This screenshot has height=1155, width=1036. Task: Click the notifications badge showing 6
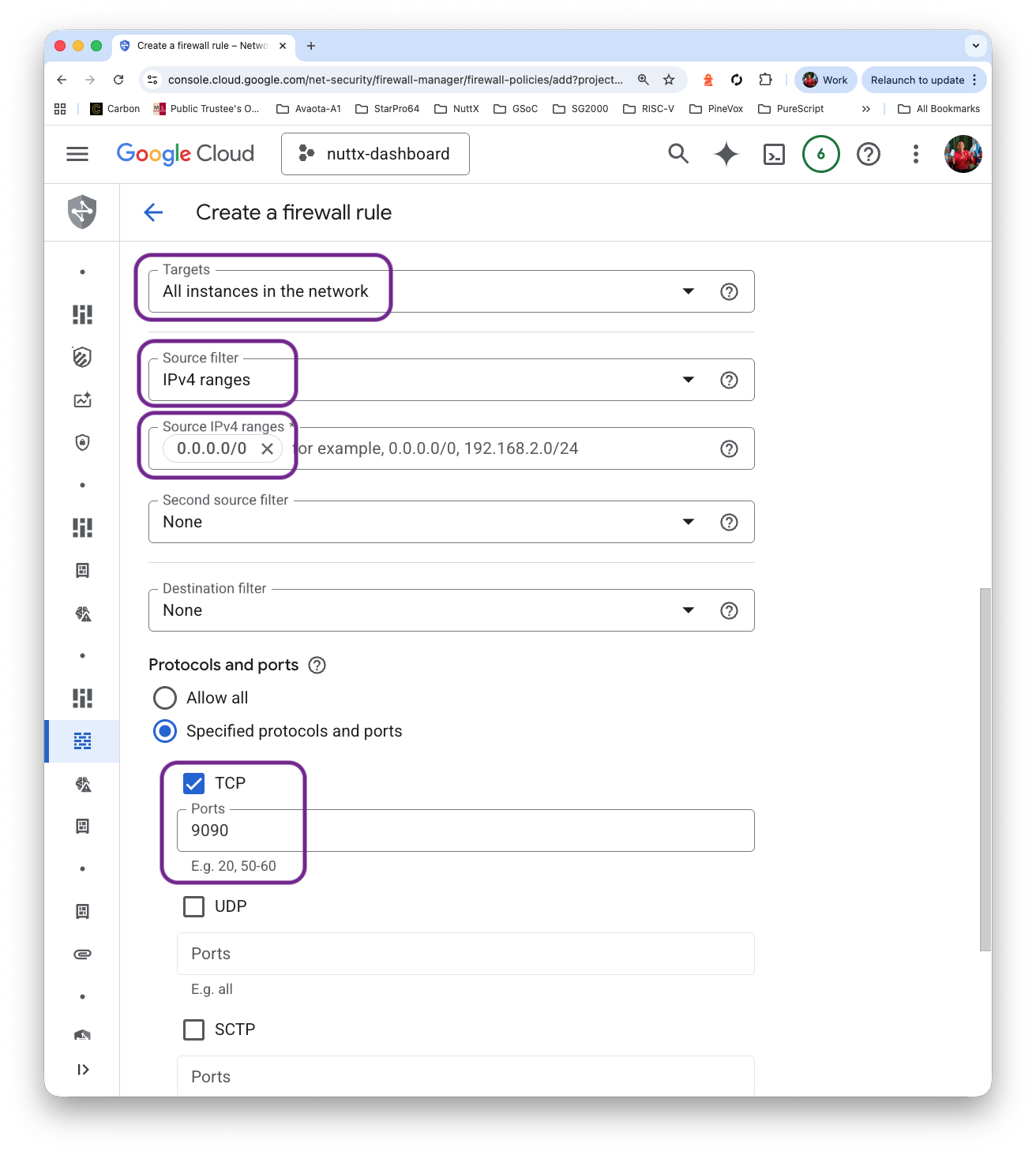pyautogui.click(x=821, y=154)
